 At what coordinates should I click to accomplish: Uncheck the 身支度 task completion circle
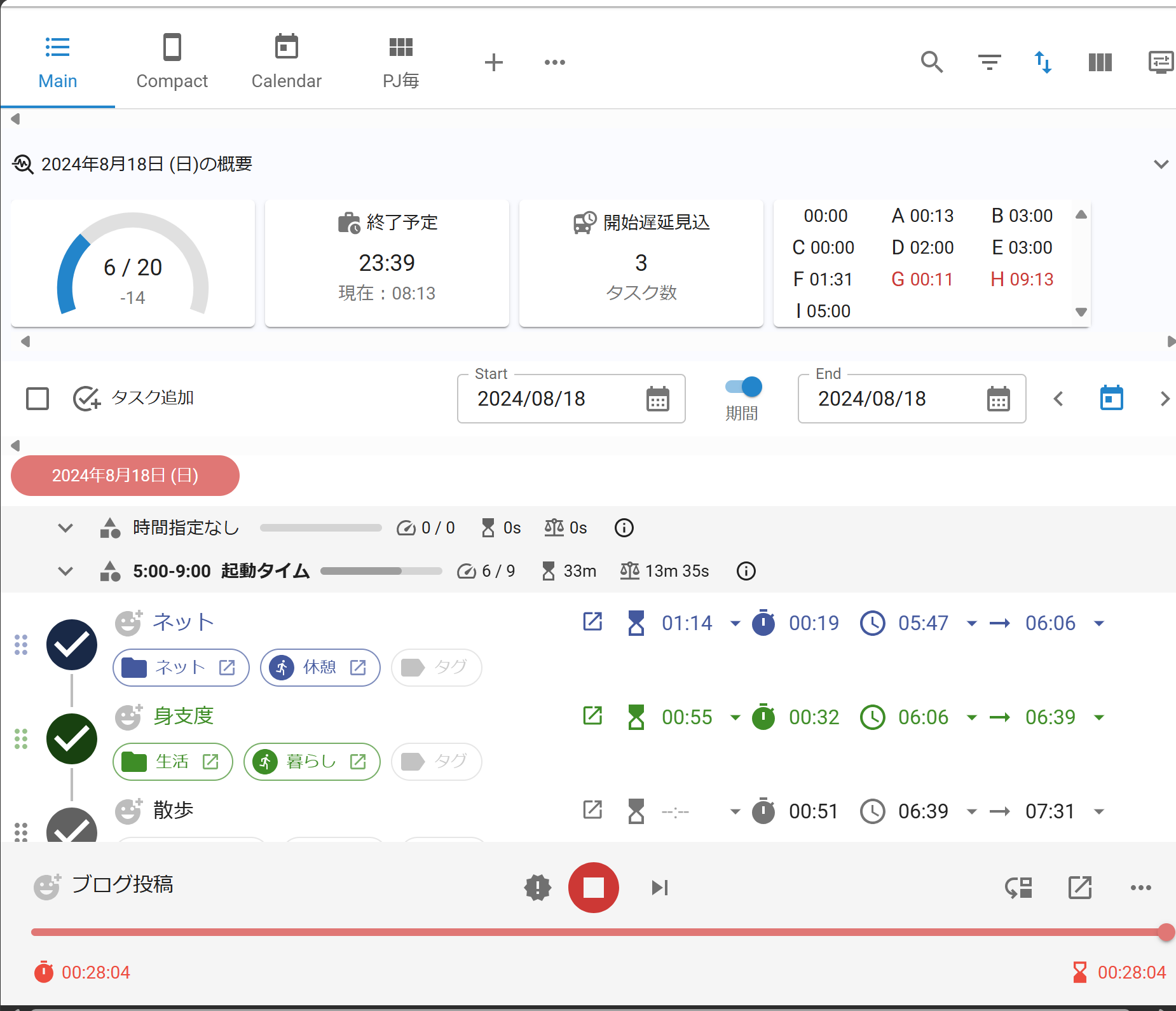(x=72, y=739)
